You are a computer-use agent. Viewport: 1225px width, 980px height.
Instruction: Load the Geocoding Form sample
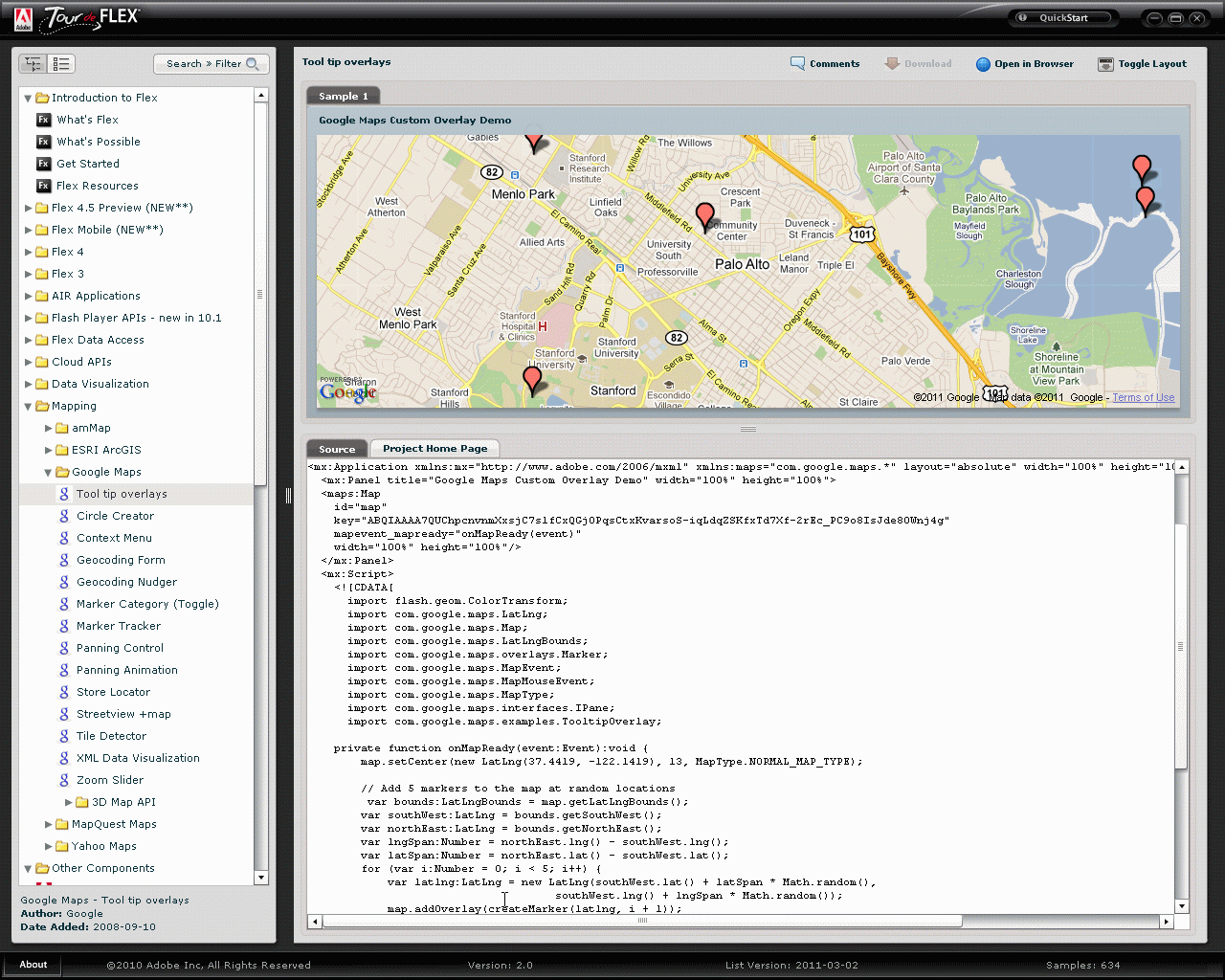tap(121, 560)
